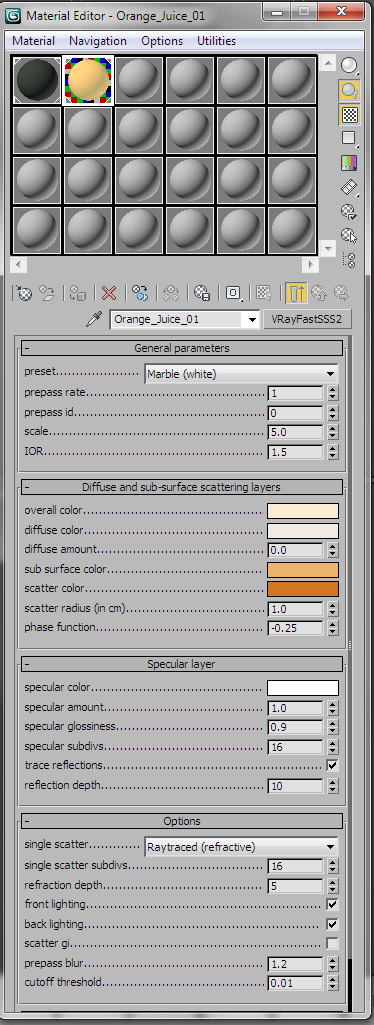Disable the front lighting checkbox
Image resolution: width=374 pixels, height=1025 pixels.
click(333, 905)
